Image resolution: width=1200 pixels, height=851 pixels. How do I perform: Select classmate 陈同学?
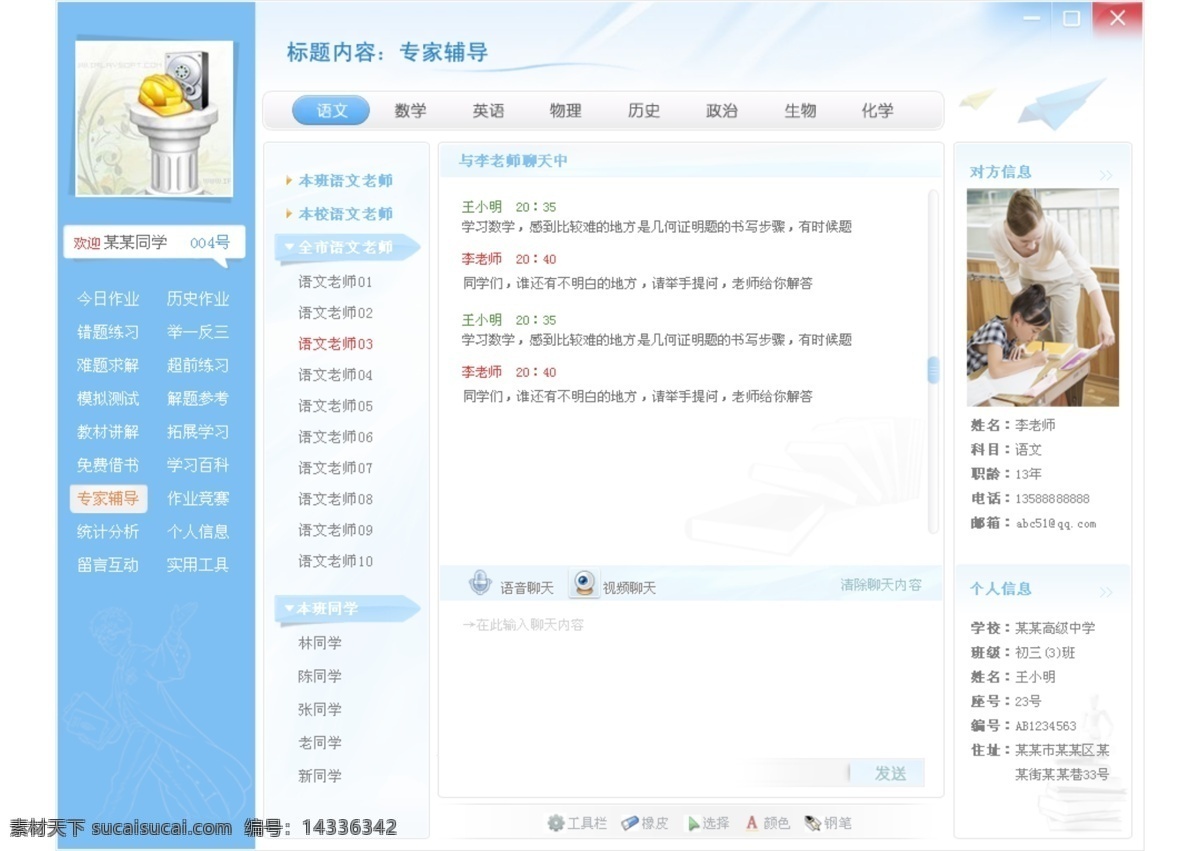(x=320, y=676)
